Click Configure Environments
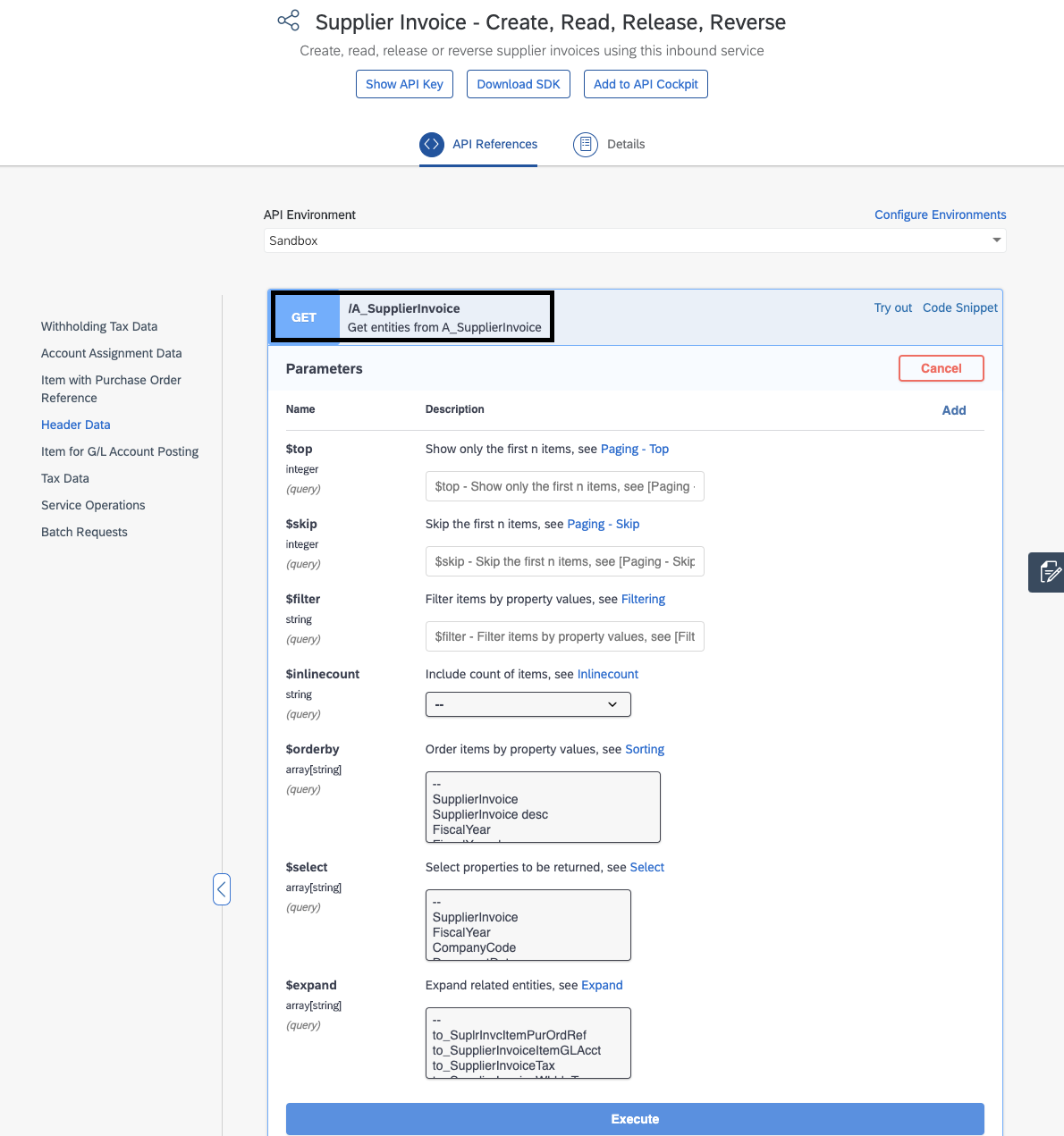The image size is (1064, 1136). (940, 215)
